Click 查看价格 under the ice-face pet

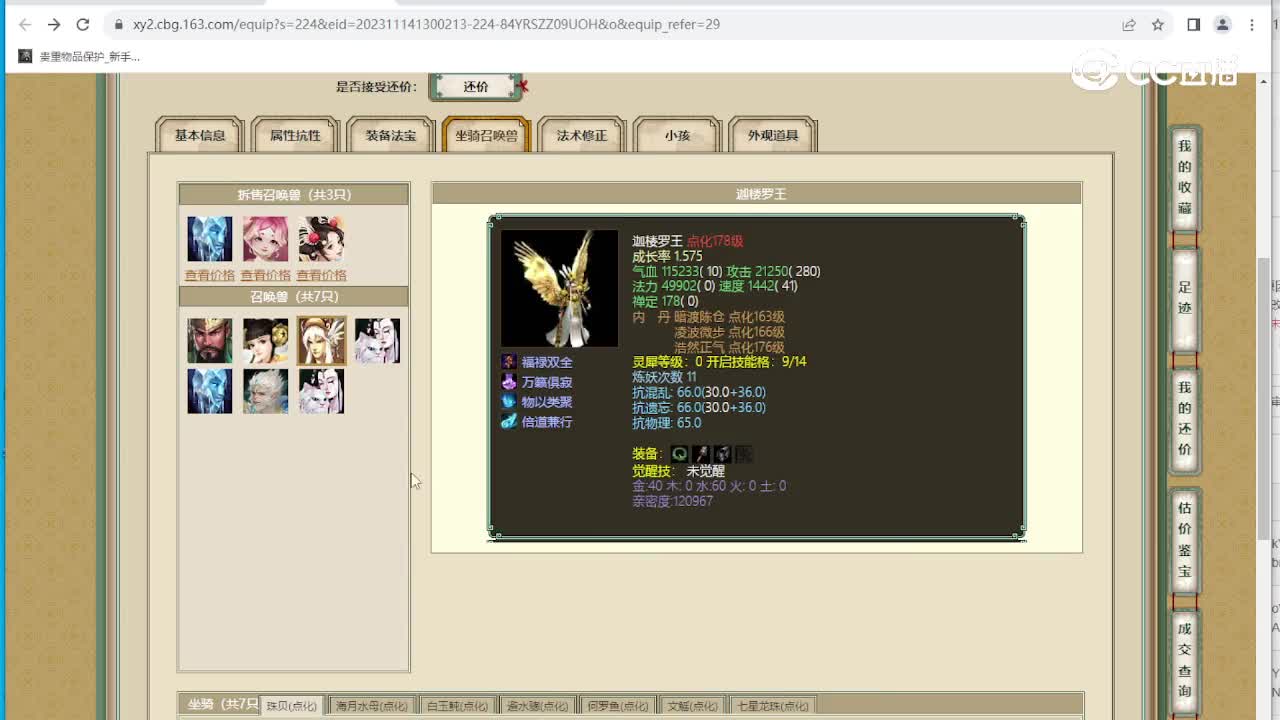pos(210,275)
